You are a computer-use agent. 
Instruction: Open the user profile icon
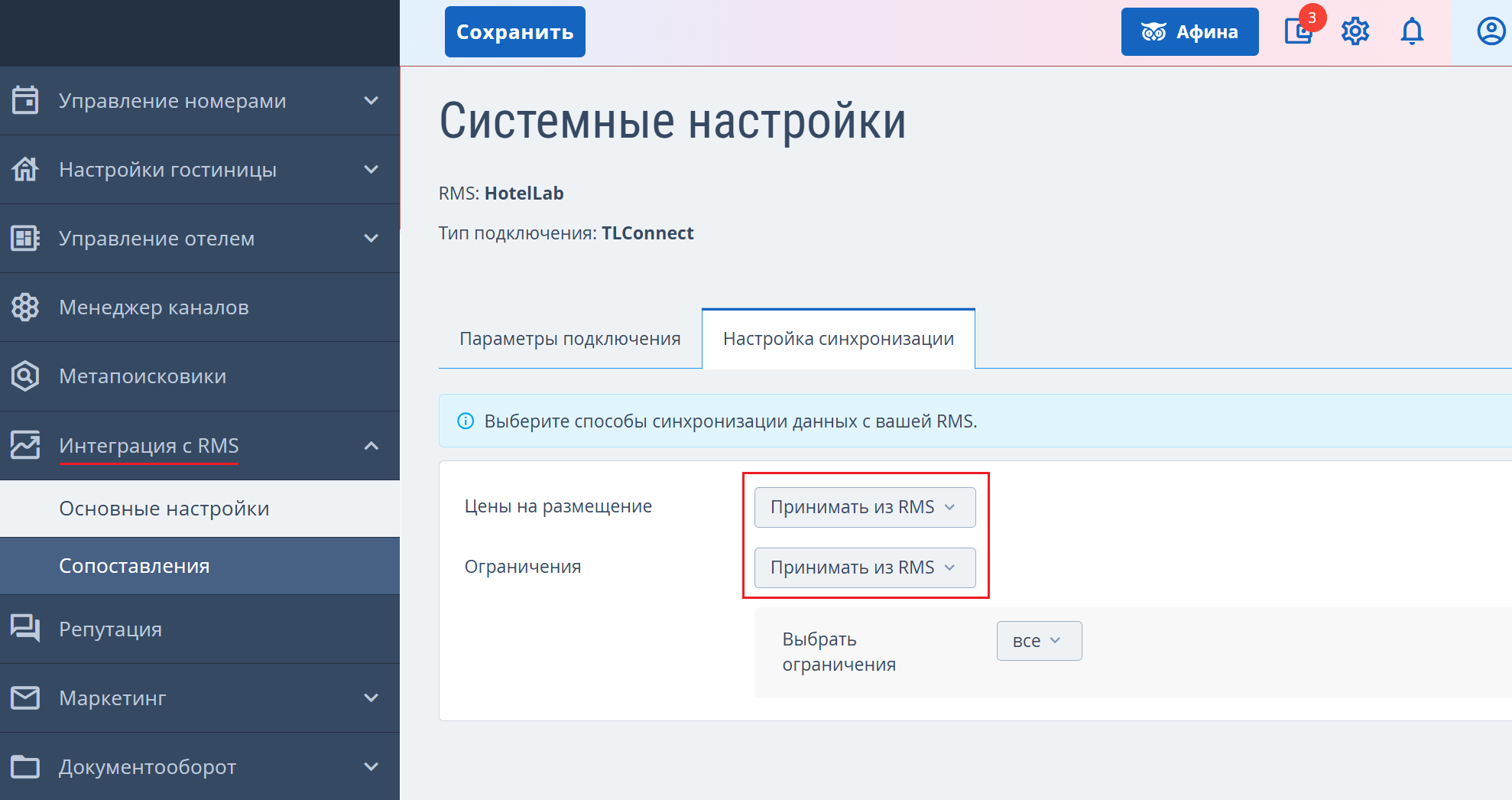(1491, 31)
